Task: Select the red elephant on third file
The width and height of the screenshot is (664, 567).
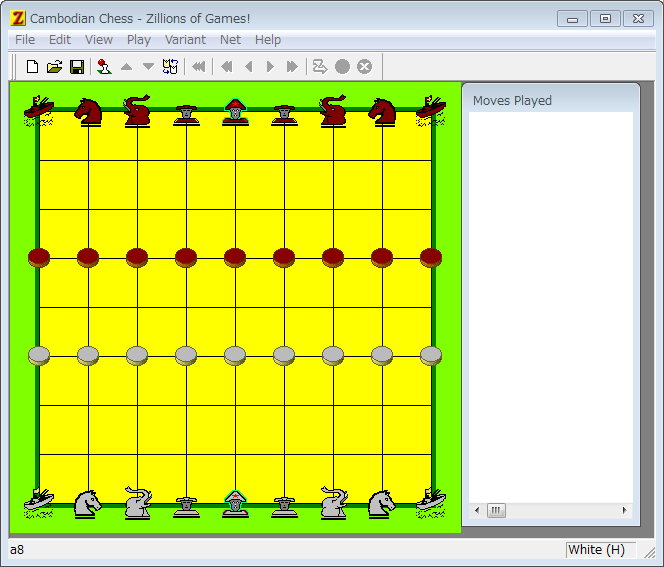Action: coord(137,111)
